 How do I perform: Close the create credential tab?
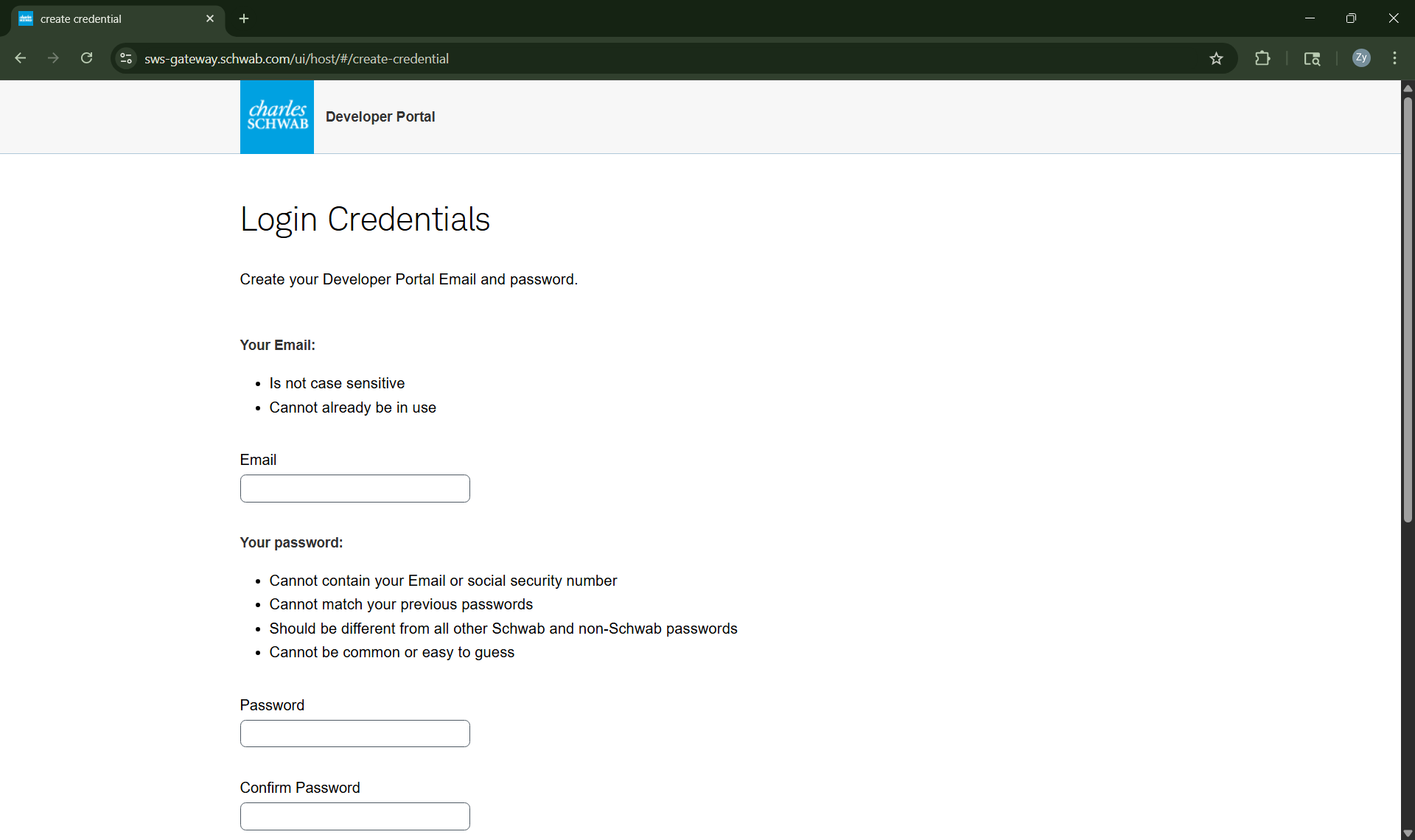click(210, 18)
